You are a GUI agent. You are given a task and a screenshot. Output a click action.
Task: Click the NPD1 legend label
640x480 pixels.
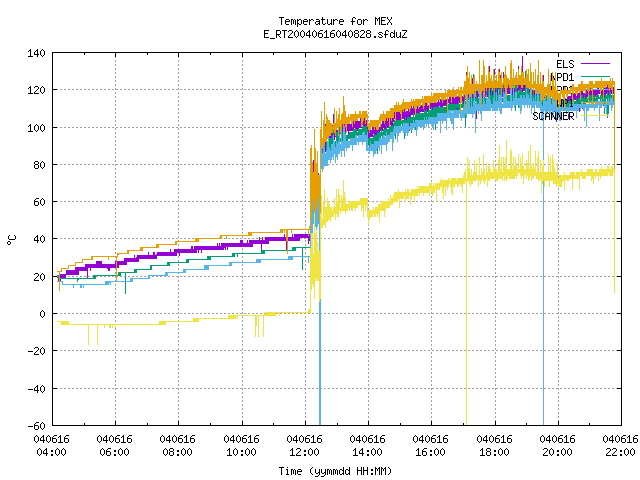pyautogui.click(x=562, y=77)
